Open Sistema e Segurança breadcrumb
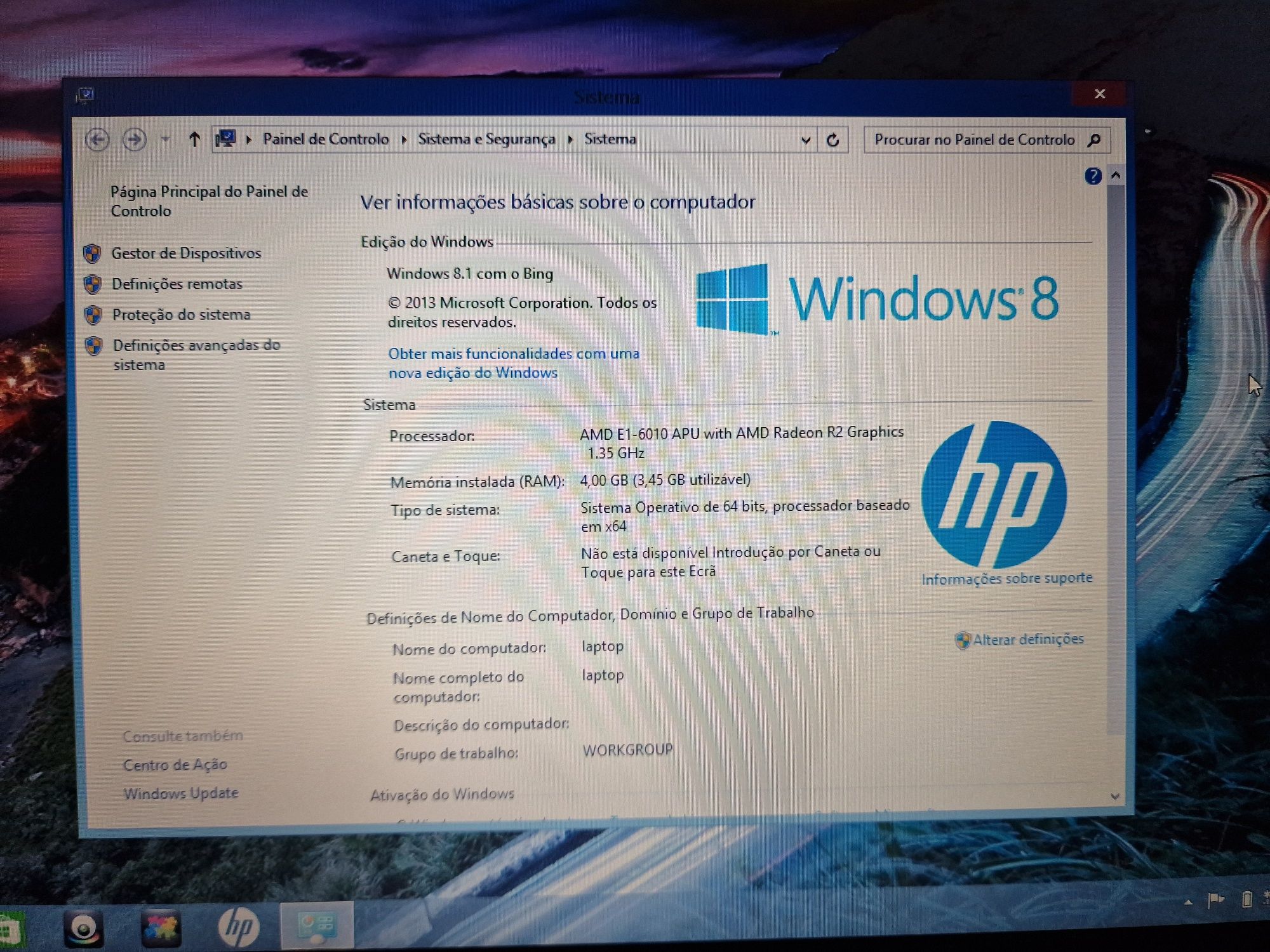This screenshot has height=952, width=1270. [486, 139]
